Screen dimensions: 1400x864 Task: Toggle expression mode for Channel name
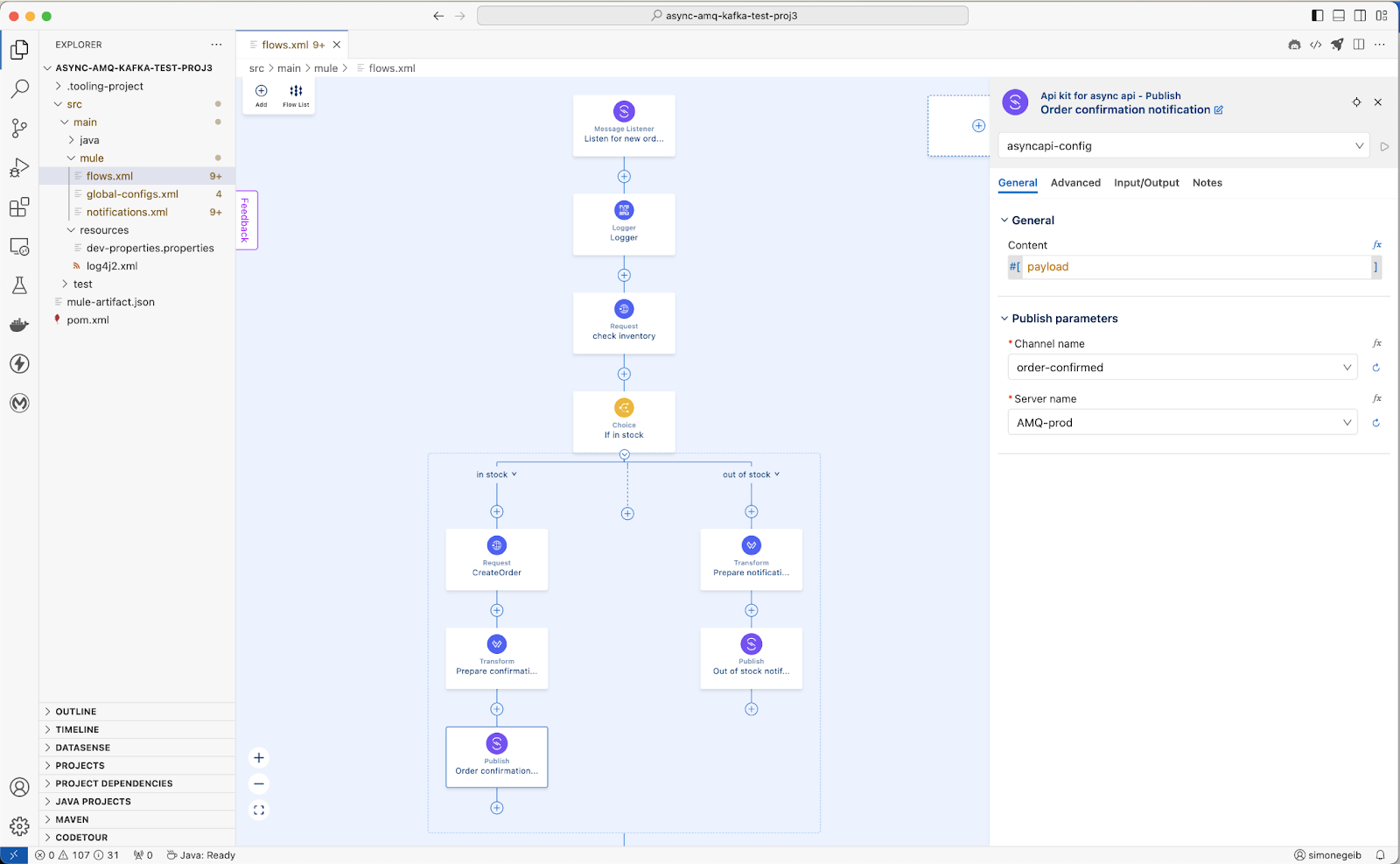pyautogui.click(x=1376, y=344)
